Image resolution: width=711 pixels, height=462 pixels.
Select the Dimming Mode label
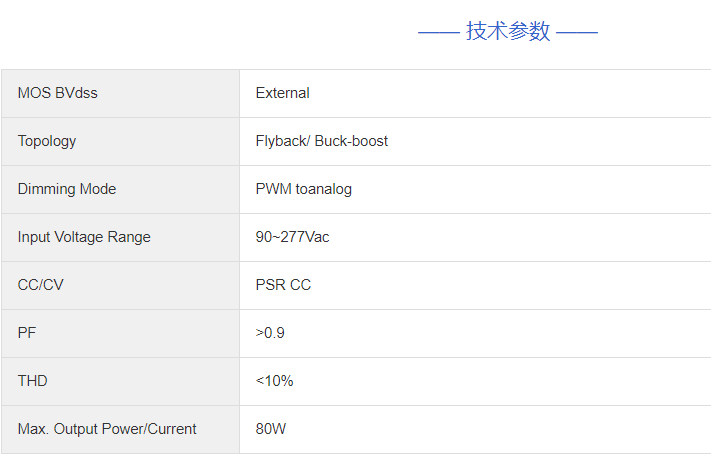67,189
